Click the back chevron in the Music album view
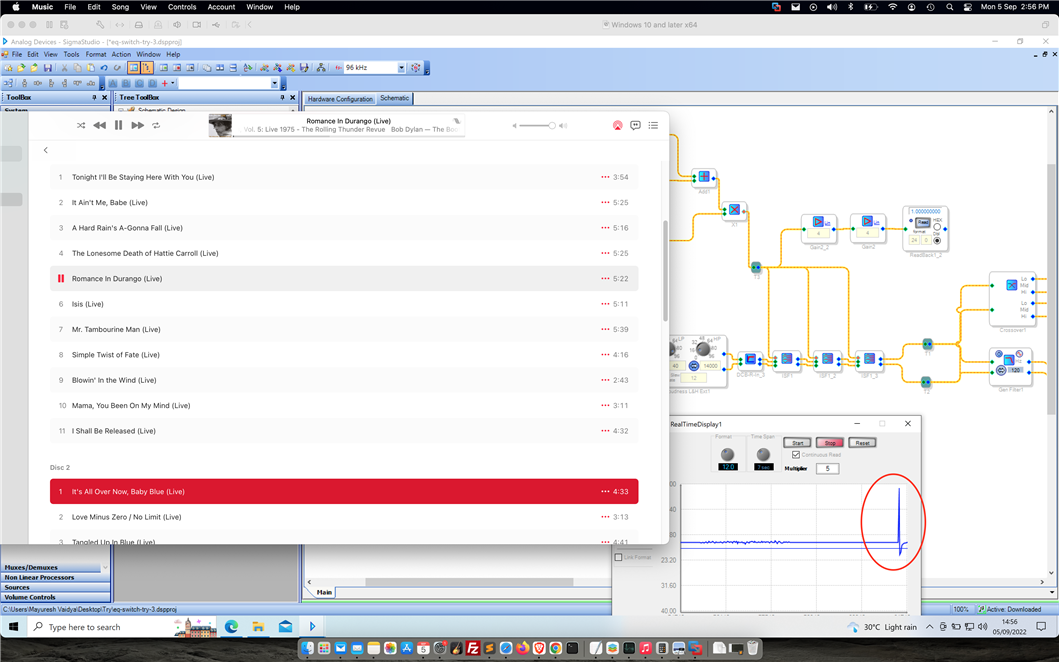Image resolution: width=1059 pixels, height=662 pixels. 46,150
